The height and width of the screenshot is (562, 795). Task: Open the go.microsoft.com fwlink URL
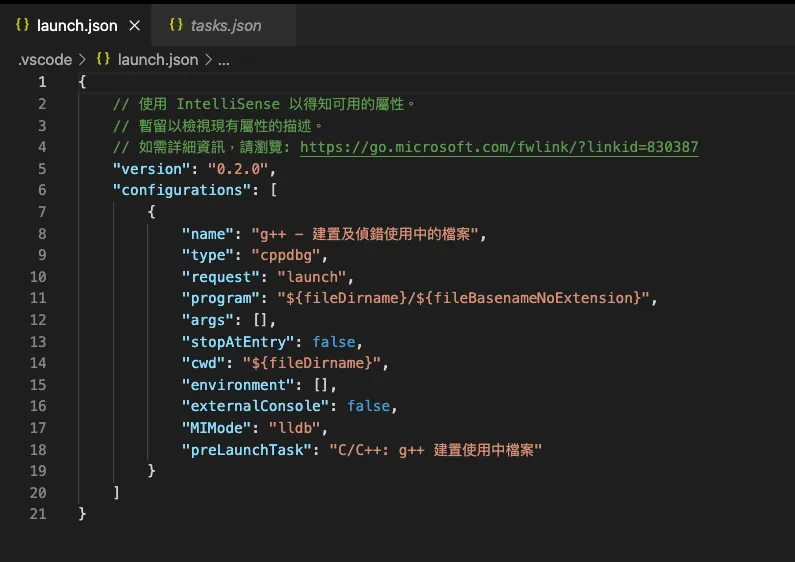click(x=498, y=147)
